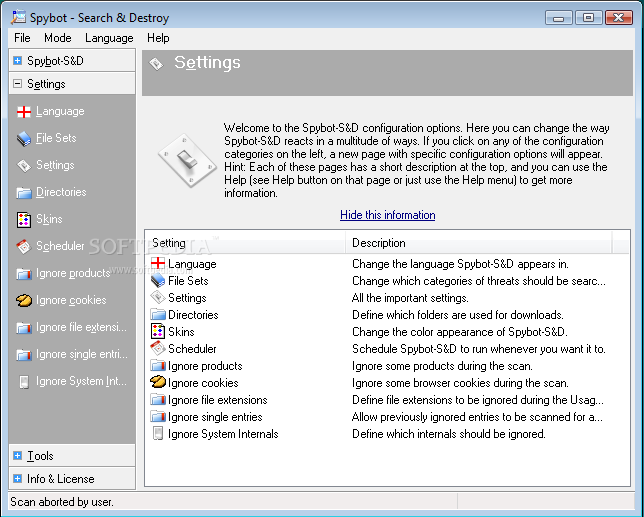Select Ignore file extensions row in list
The width and height of the screenshot is (644, 517).
pos(387,400)
